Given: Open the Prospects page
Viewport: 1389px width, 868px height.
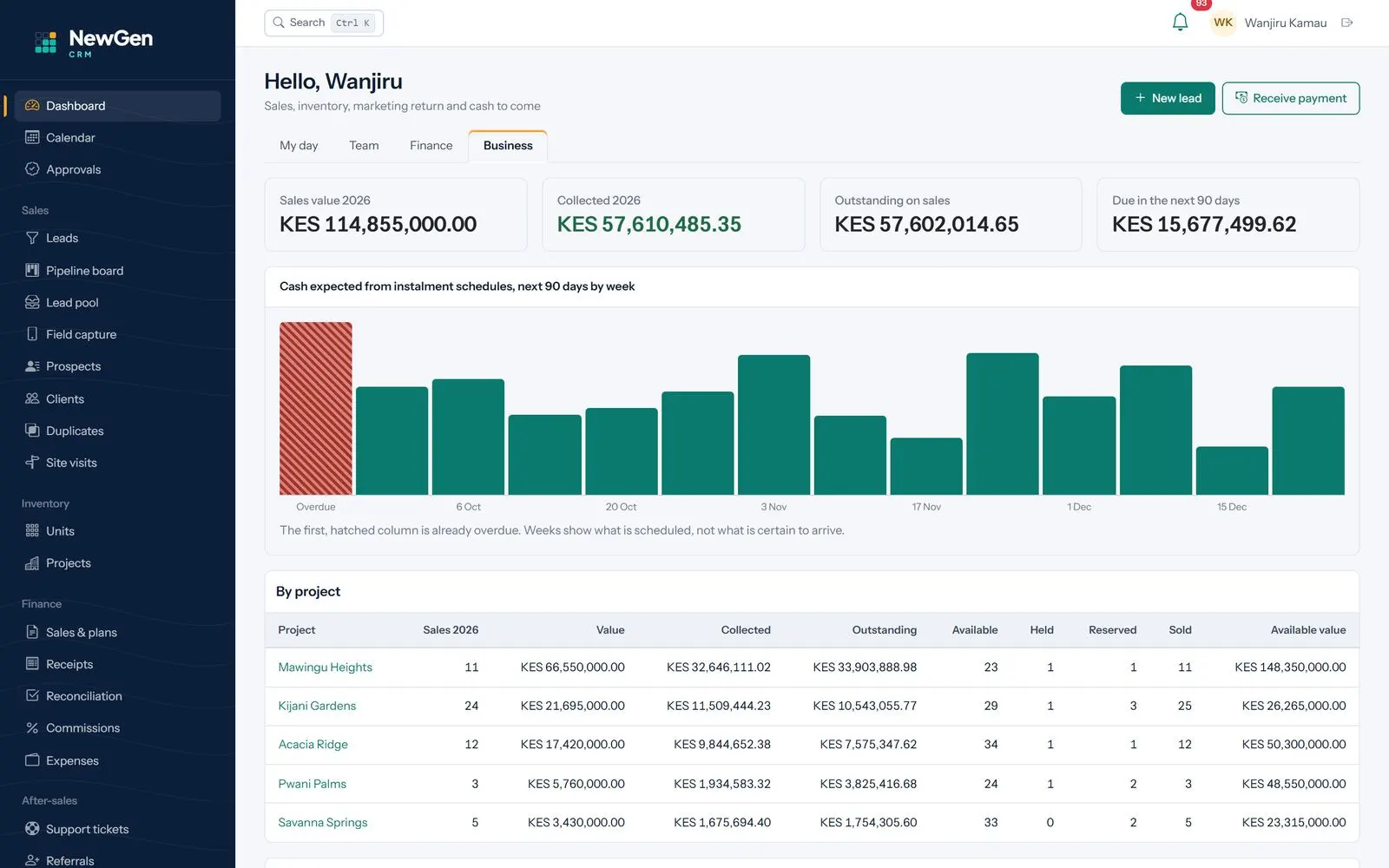Looking at the screenshot, I should pyautogui.click(x=117, y=366).
